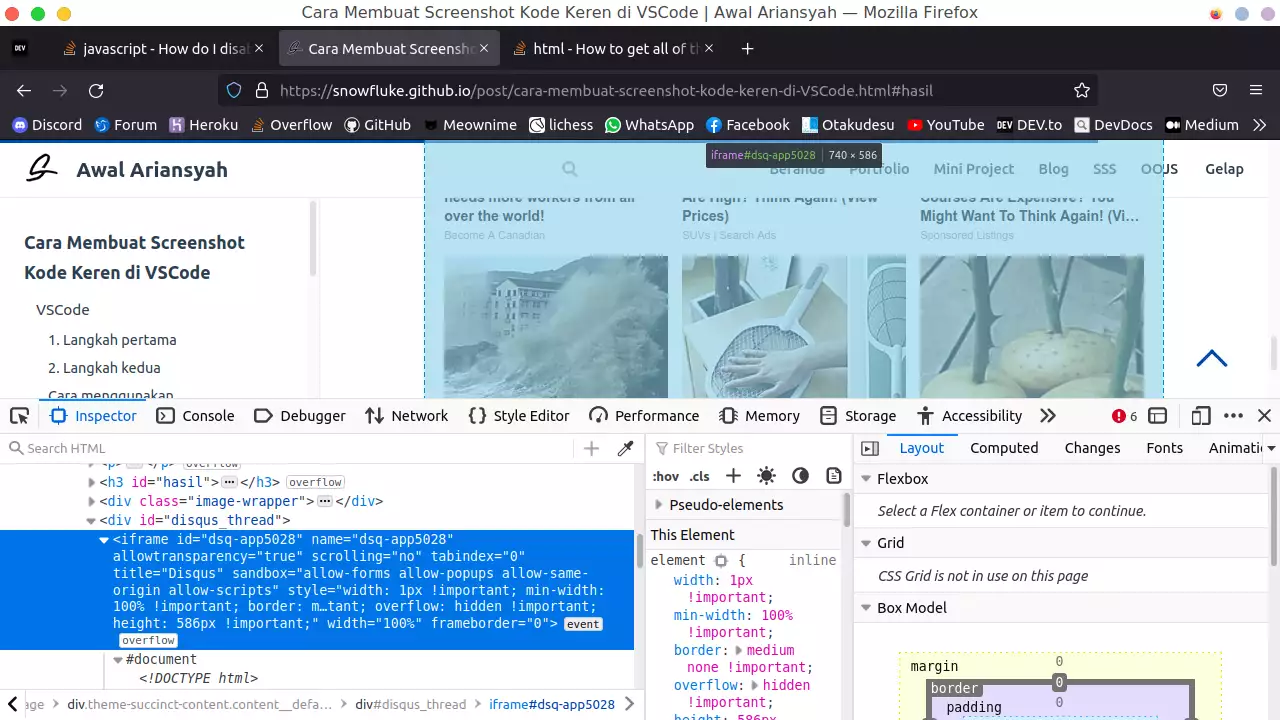Toggle the .cls classes panel
The height and width of the screenshot is (720, 1280).
click(x=701, y=476)
